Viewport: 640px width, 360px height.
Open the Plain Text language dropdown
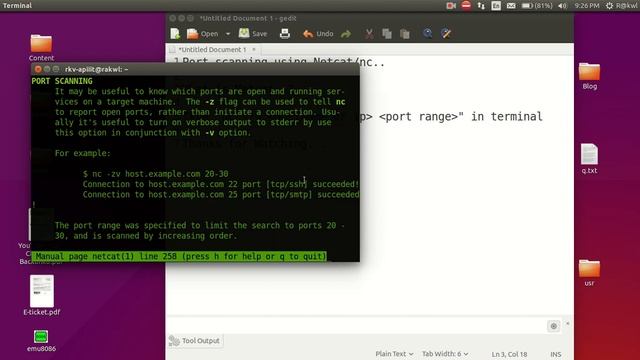[394, 354]
